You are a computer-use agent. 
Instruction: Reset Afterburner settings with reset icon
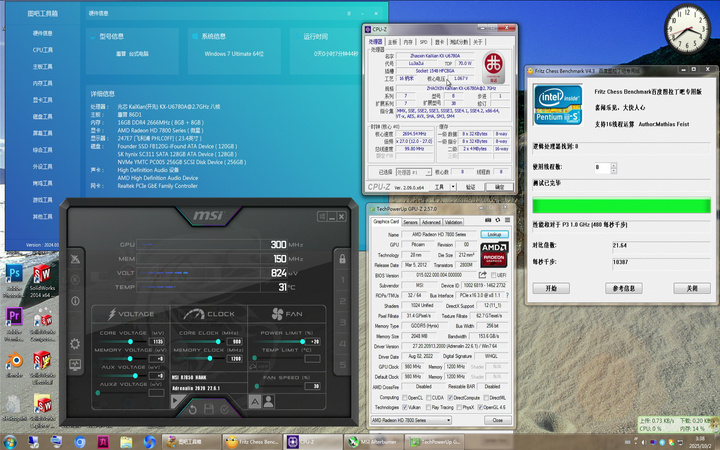pos(192,409)
